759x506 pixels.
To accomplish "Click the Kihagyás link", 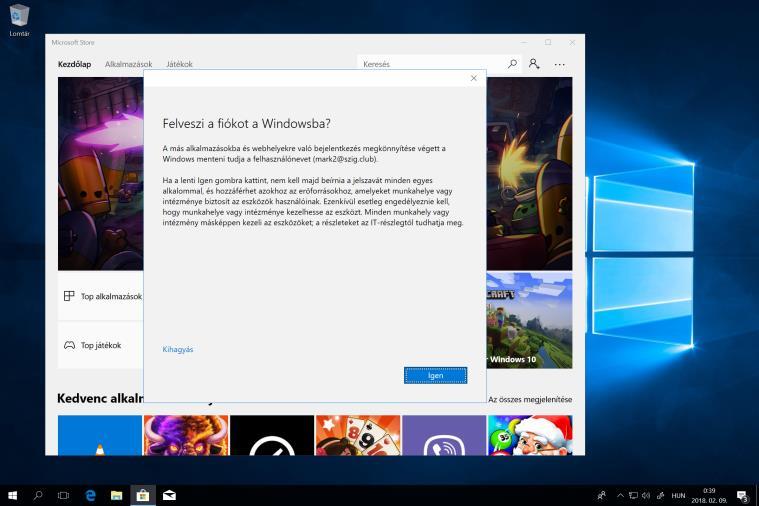I will [x=178, y=349].
